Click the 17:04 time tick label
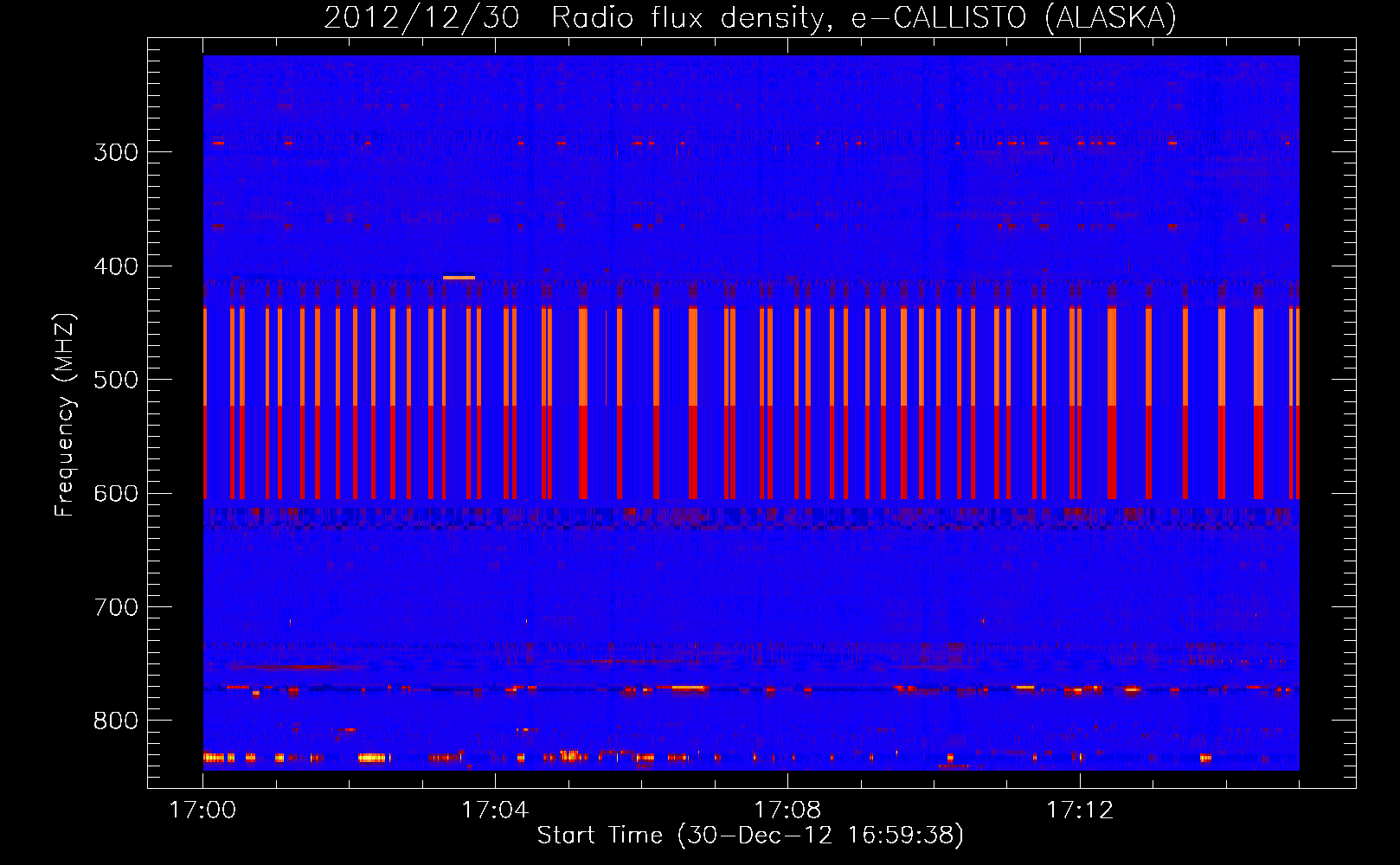The image size is (1400, 865). point(495,811)
